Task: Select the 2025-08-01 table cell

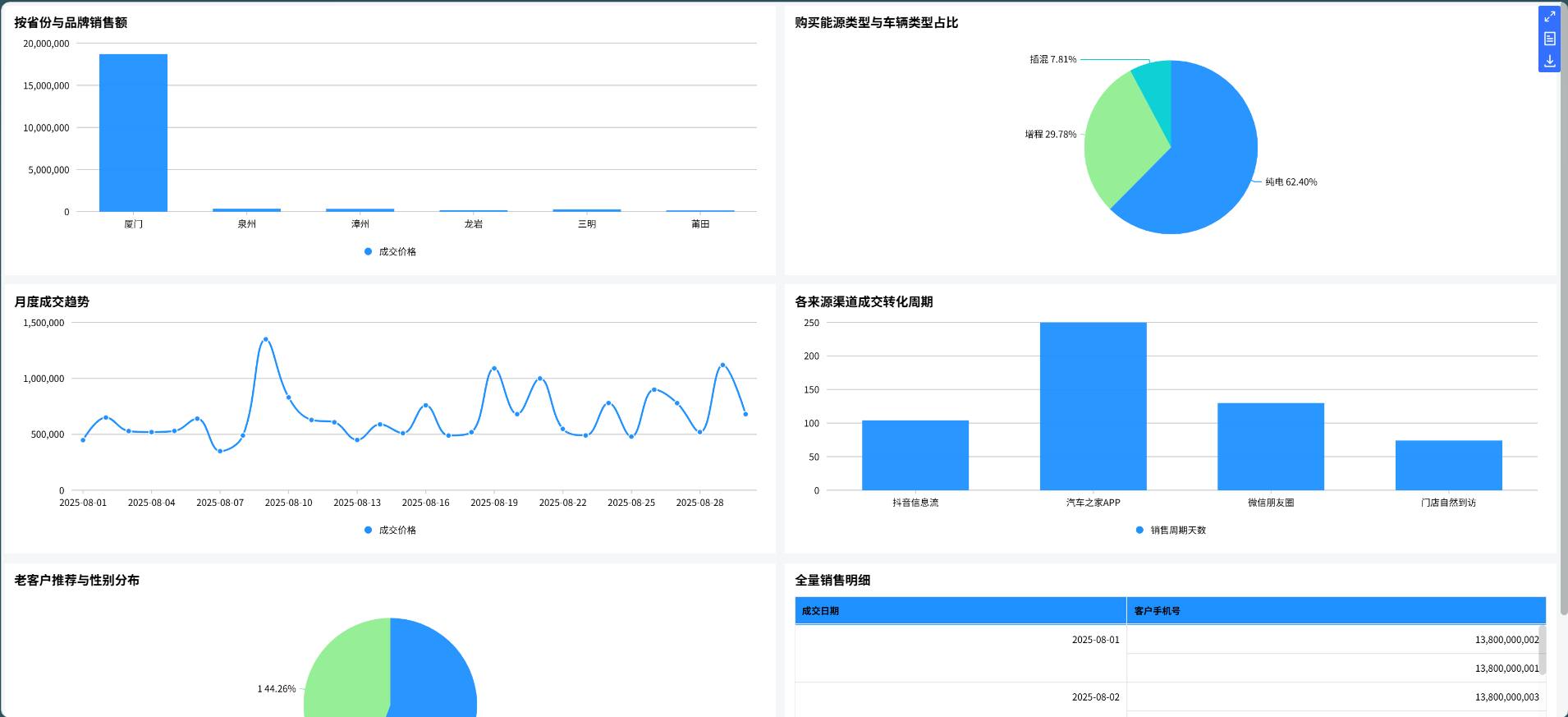Action: pyautogui.click(x=961, y=654)
